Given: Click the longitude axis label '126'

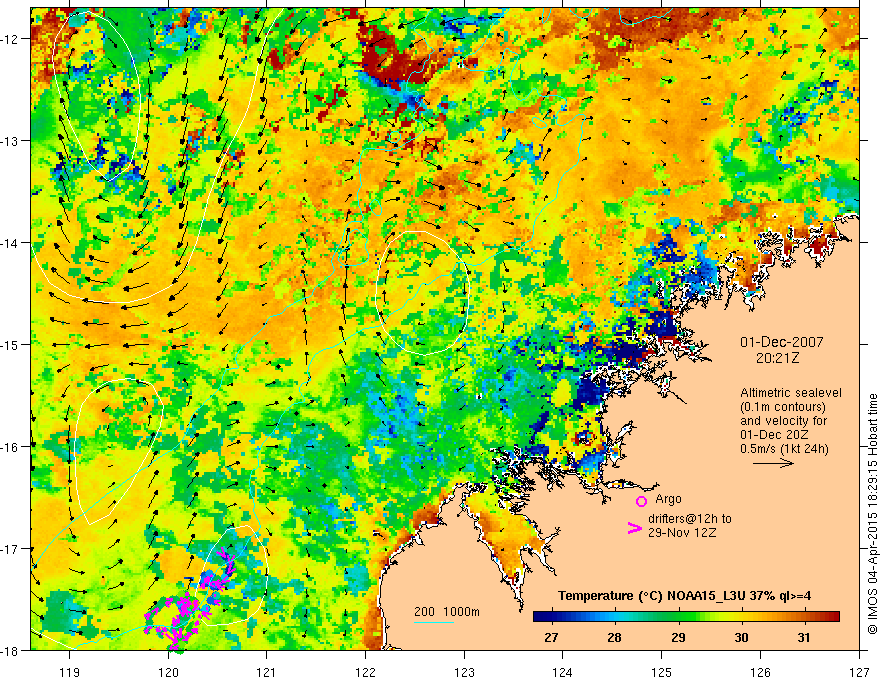Looking at the screenshot, I should (760, 672).
